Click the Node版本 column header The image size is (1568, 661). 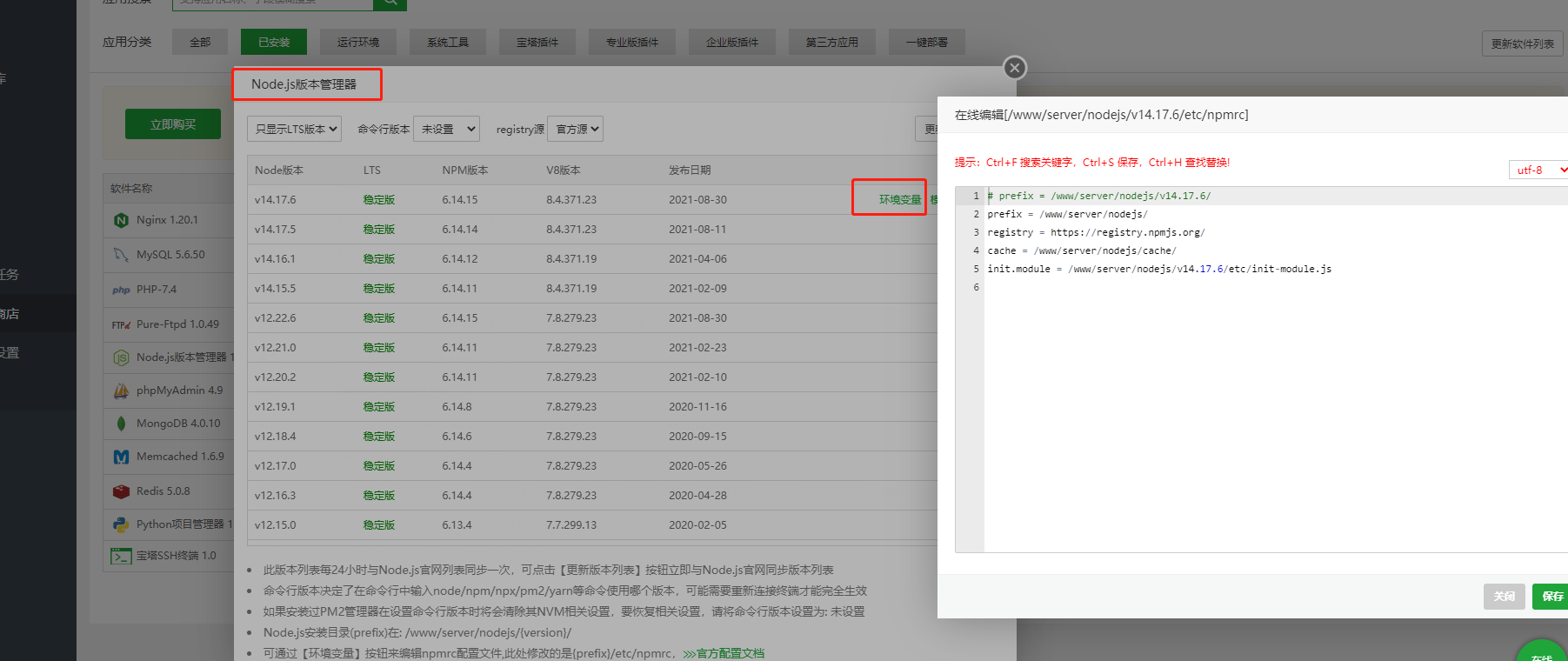click(279, 170)
